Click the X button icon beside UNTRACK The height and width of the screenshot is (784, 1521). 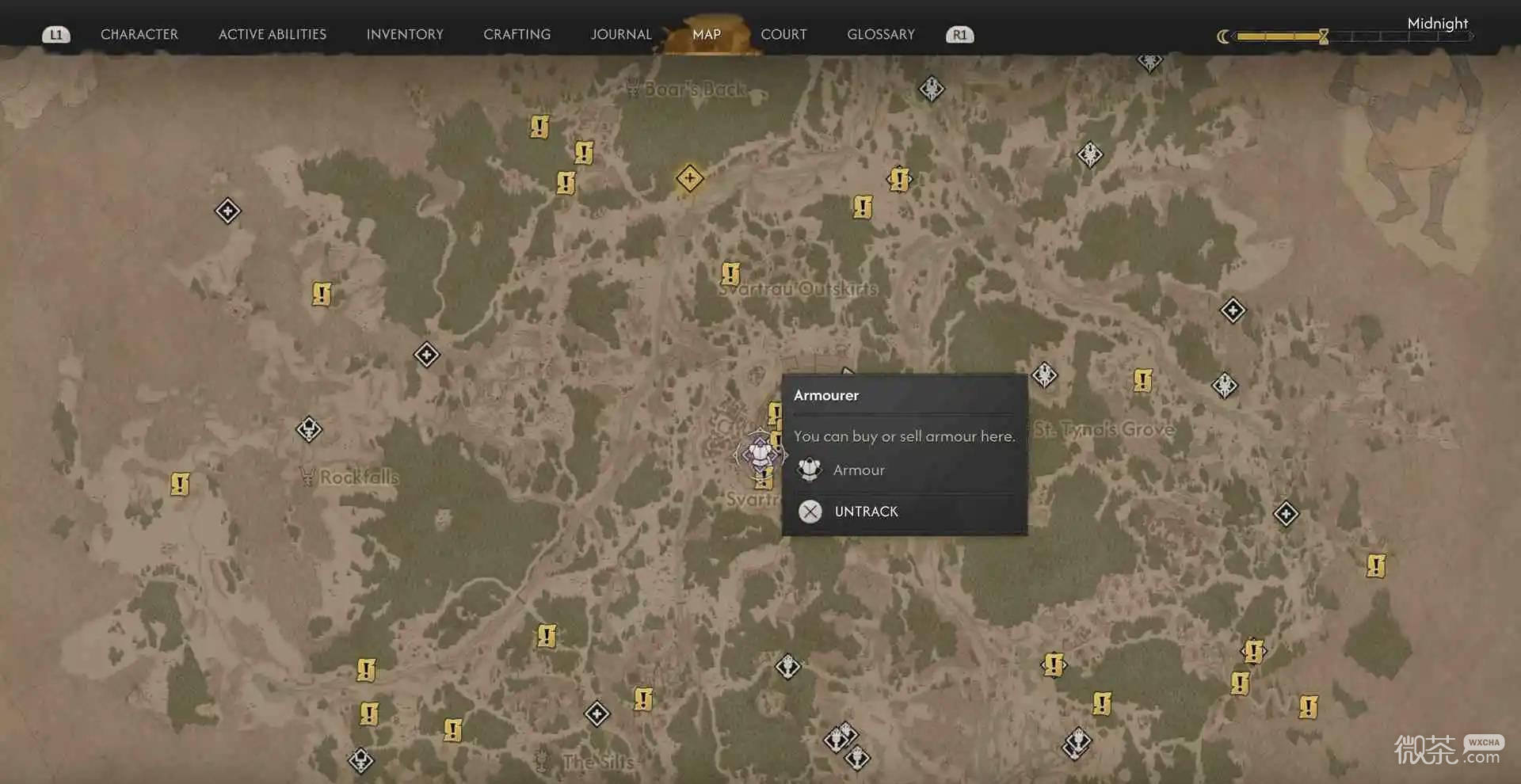pyautogui.click(x=810, y=512)
